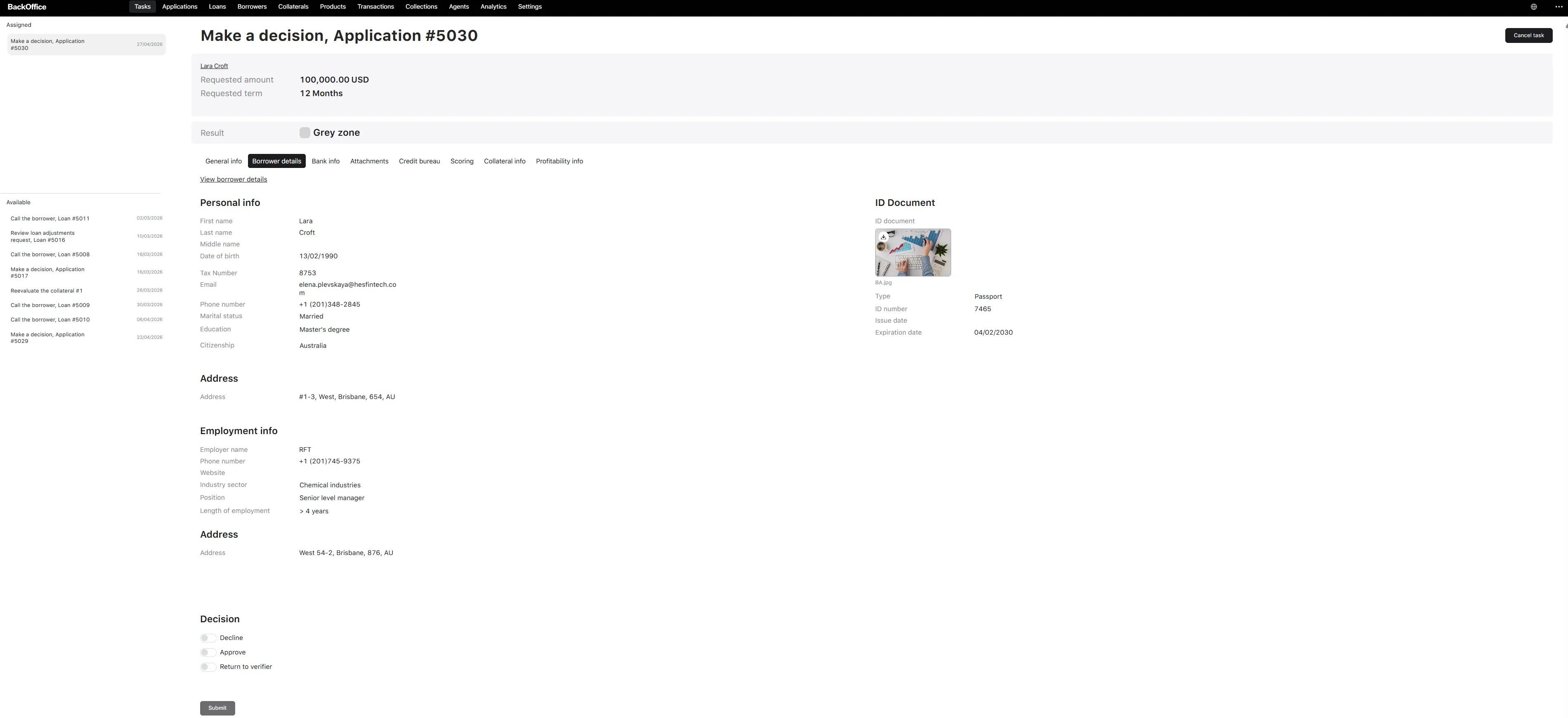The height and width of the screenshot is (718, 1568).
Task: Switch to the Credit bureau tab
Action: pyautogui.click(x=419, y=161)
